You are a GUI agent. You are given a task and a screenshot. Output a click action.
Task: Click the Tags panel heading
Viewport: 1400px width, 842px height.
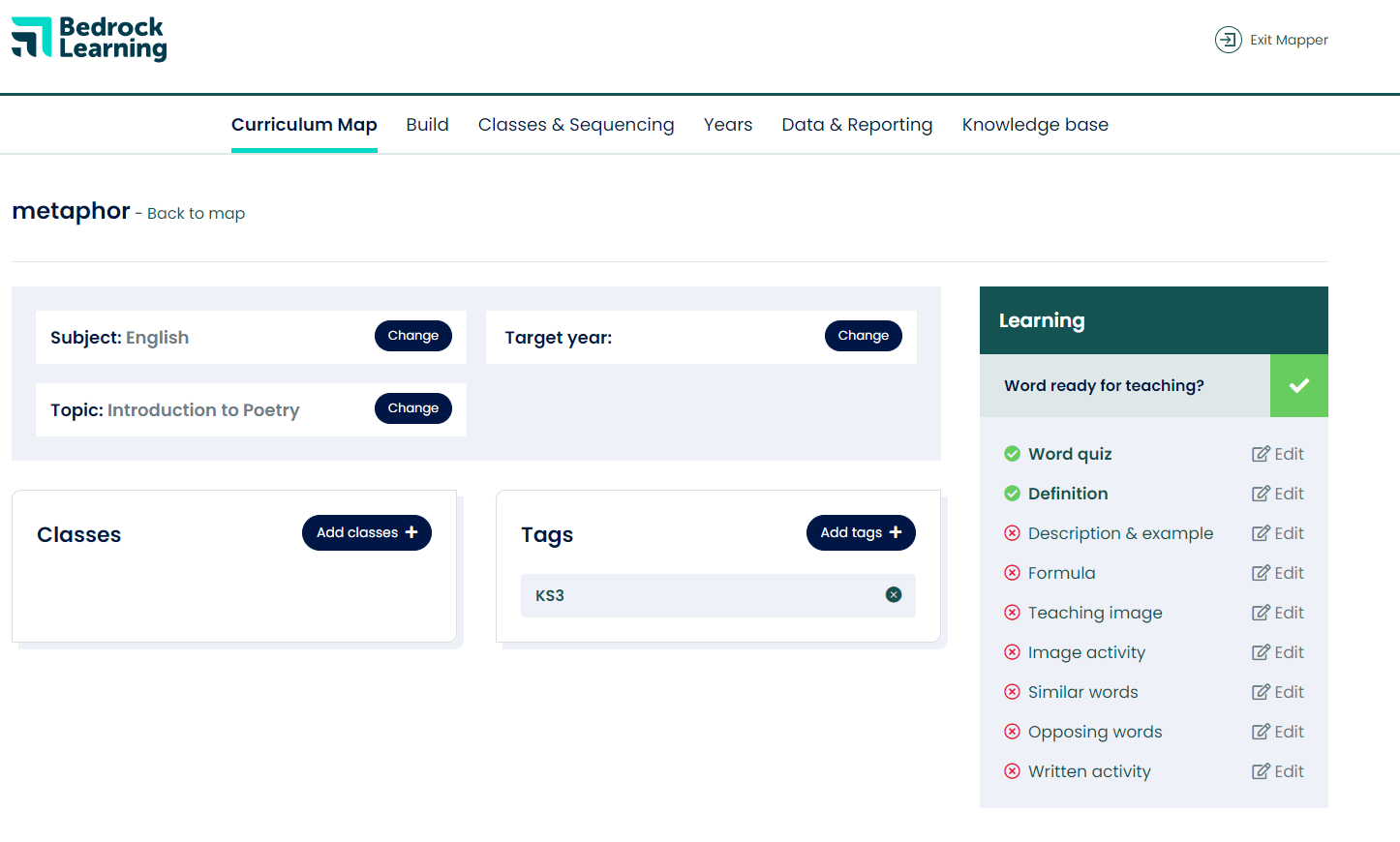pos(547,535)
